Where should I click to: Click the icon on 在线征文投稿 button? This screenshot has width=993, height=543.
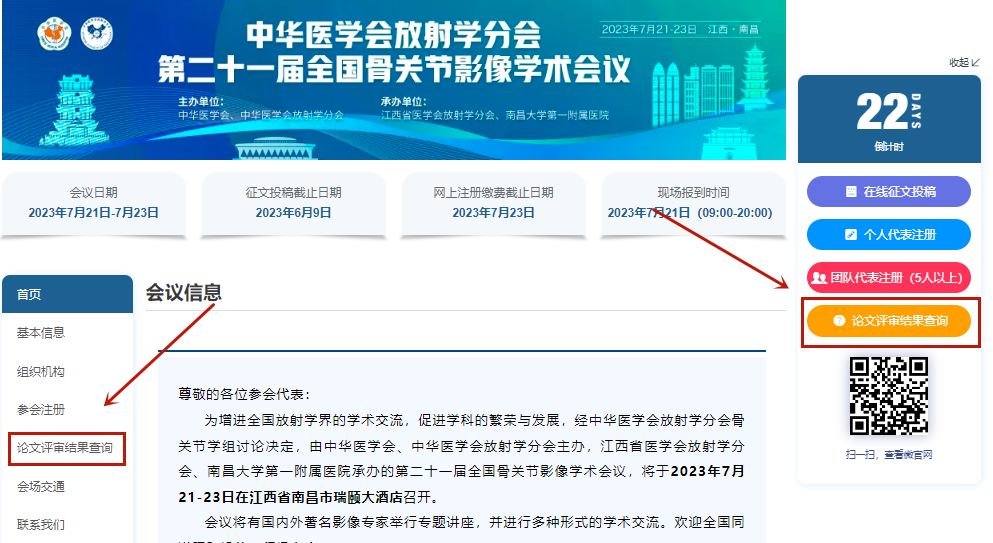851,191
